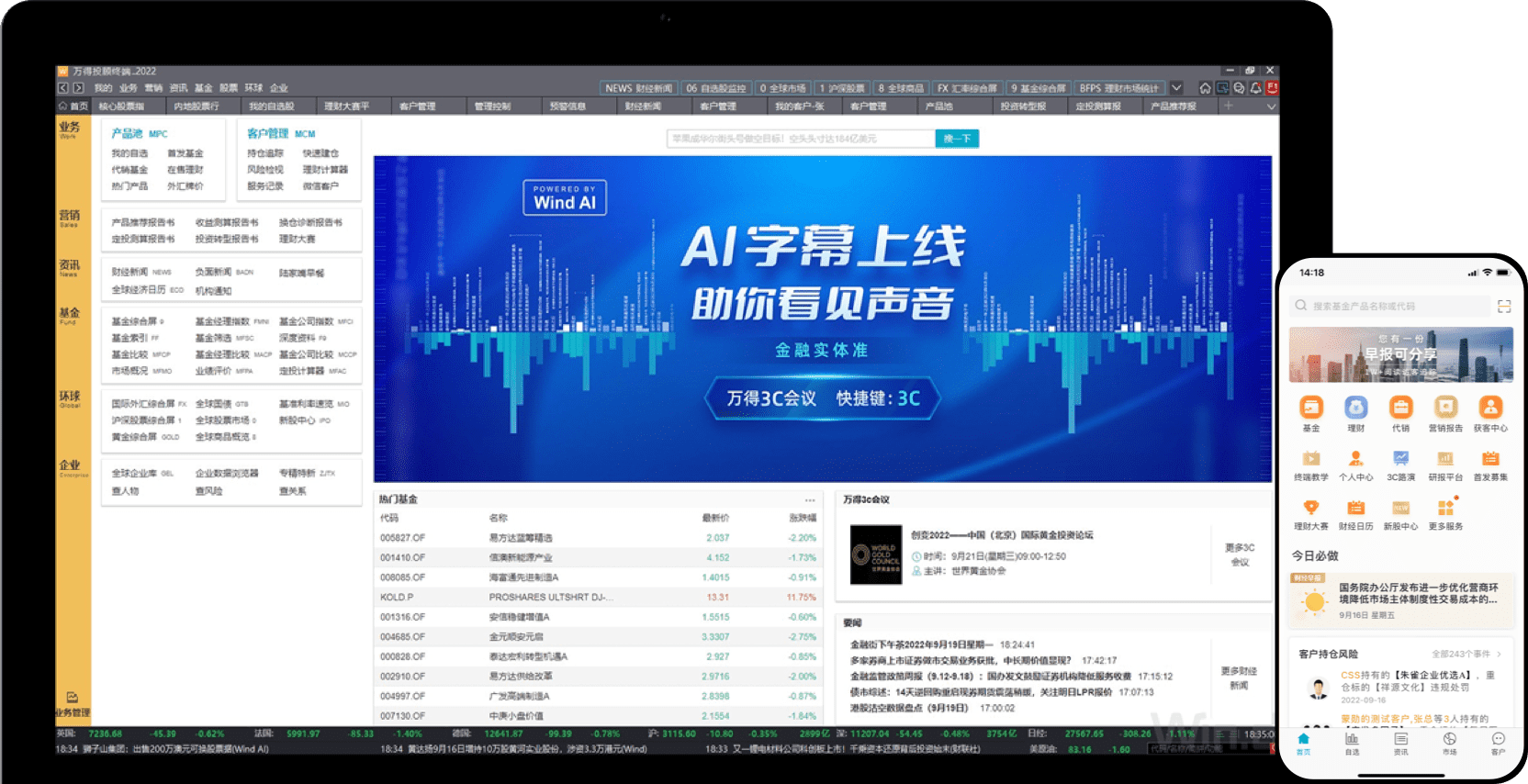Open 早报可分享 banner on phone

[1400, 354]
